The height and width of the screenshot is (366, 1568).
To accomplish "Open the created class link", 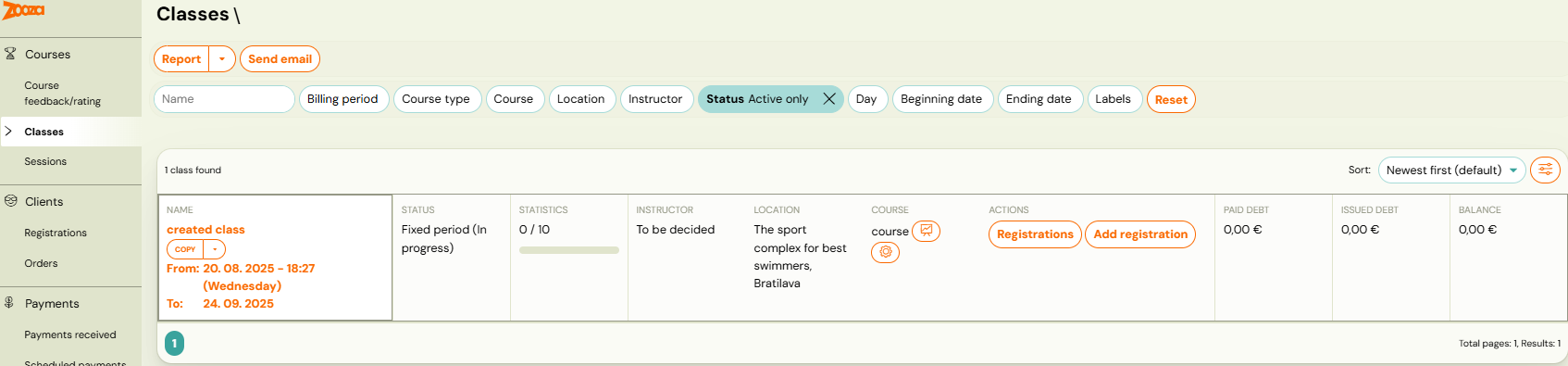I will click(205, 229).
